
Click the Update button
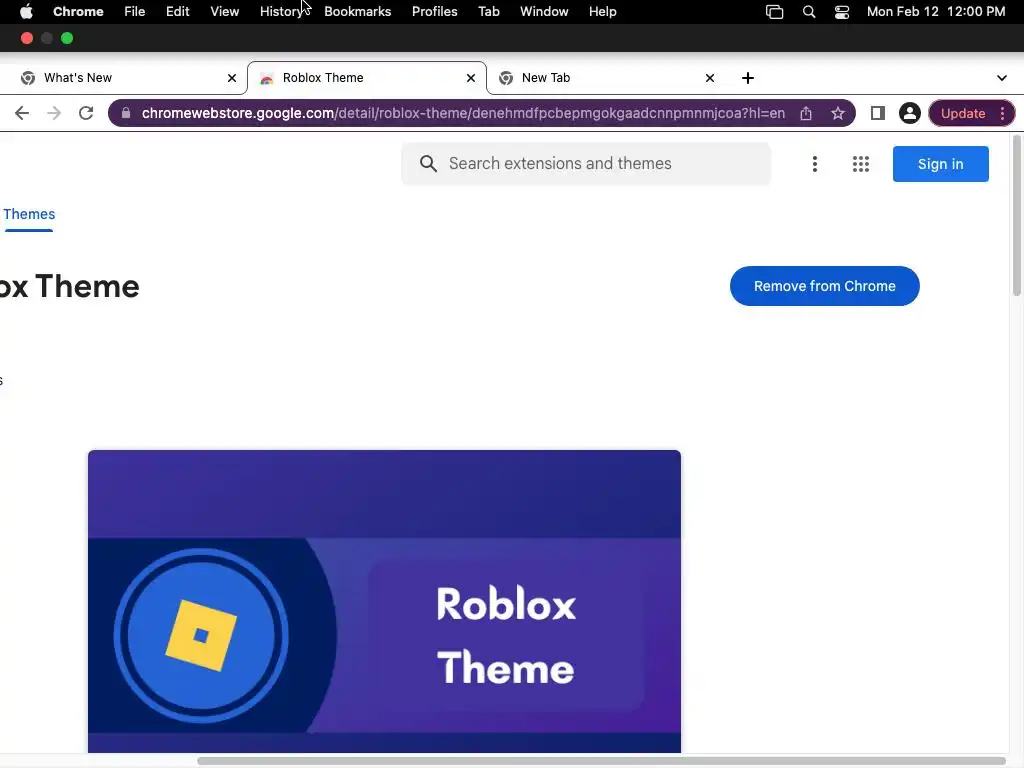[963, 113]
